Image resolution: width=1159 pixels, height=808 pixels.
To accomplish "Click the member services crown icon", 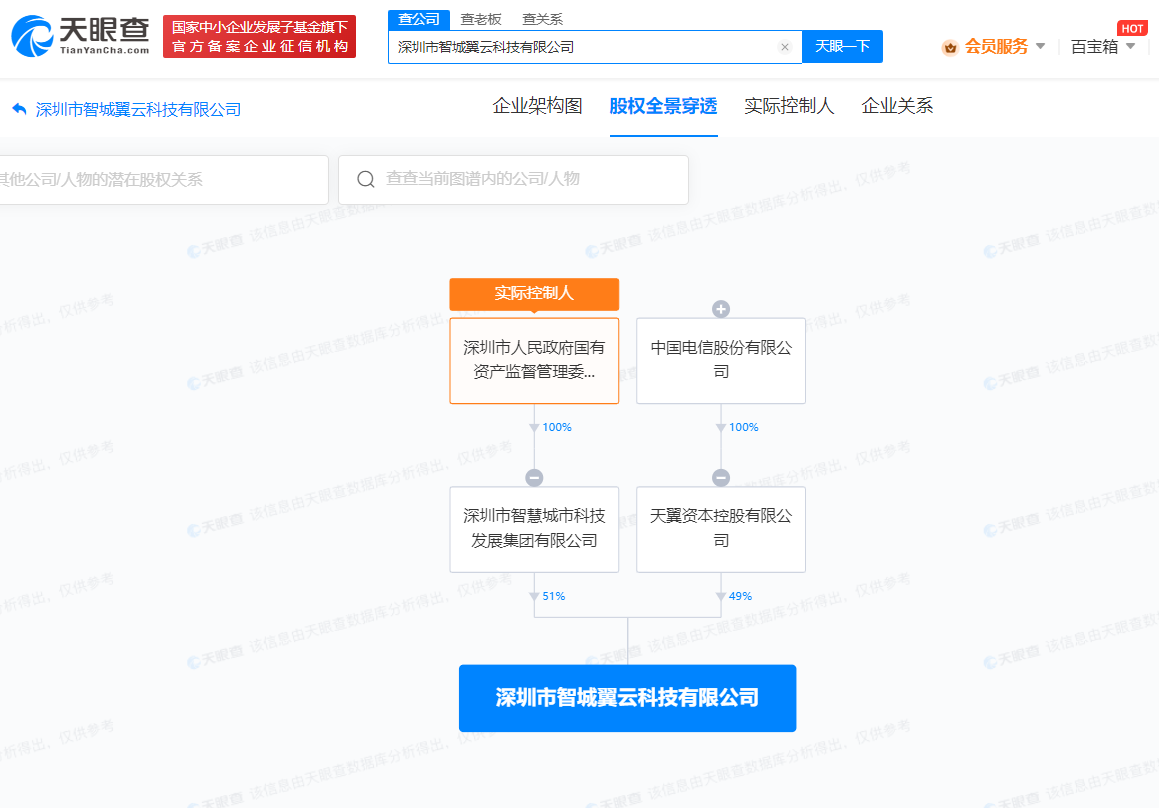I will 949,47.
